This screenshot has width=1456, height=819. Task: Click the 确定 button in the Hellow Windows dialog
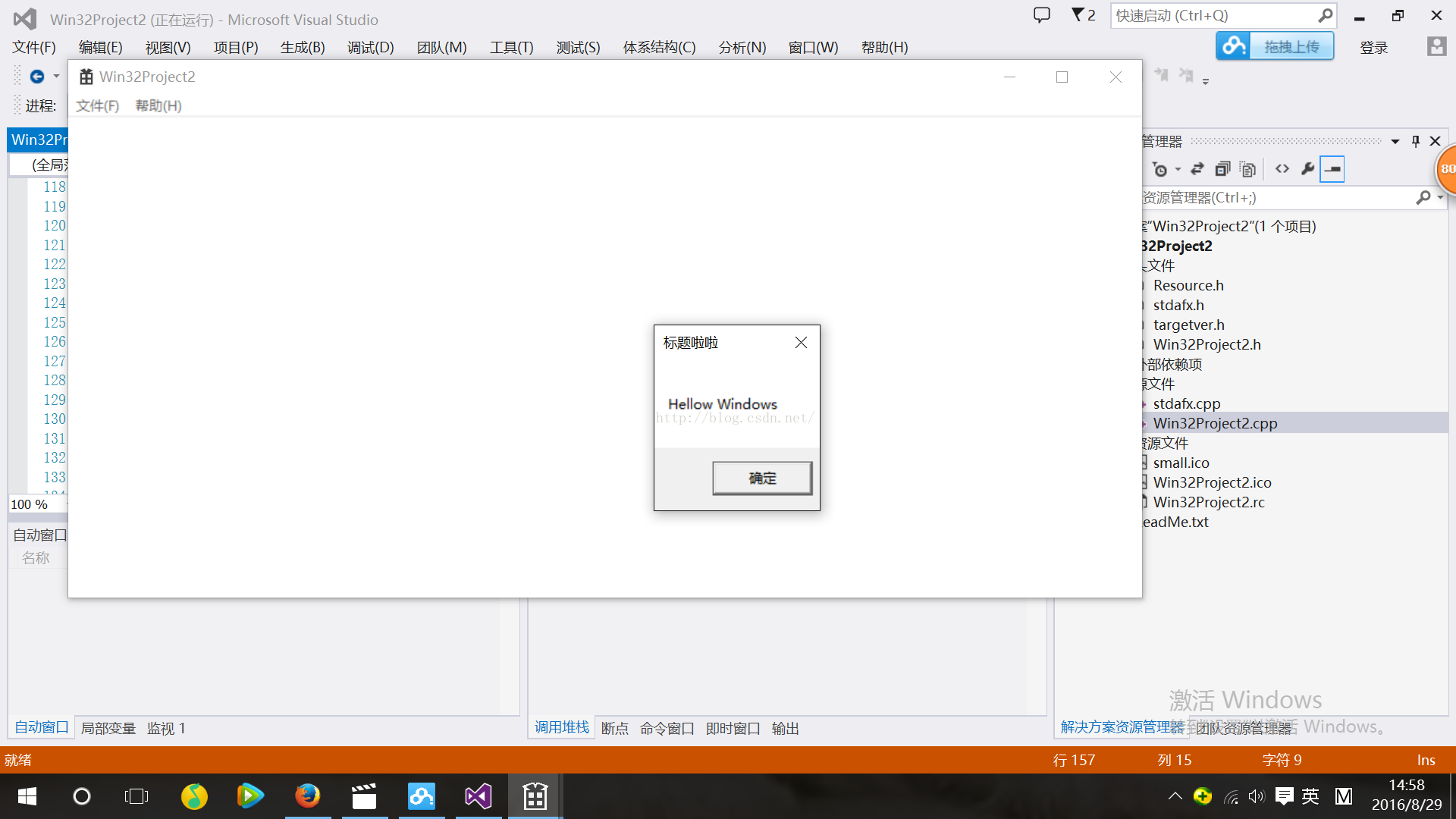click(x=762, y=478)
